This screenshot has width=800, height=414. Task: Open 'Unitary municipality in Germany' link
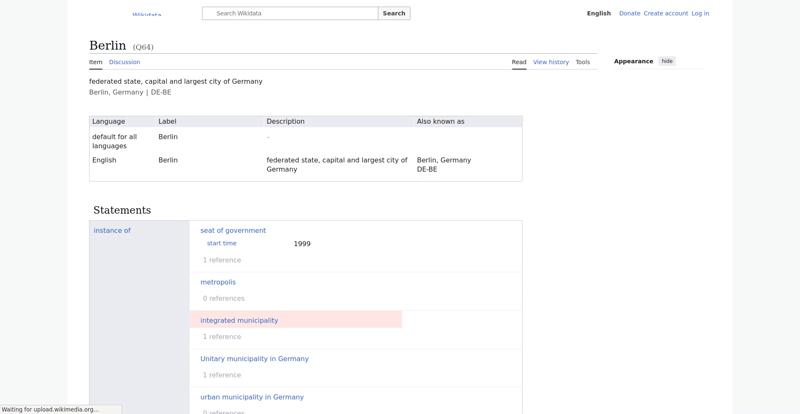pyautogui.click(x=254, y=359)
